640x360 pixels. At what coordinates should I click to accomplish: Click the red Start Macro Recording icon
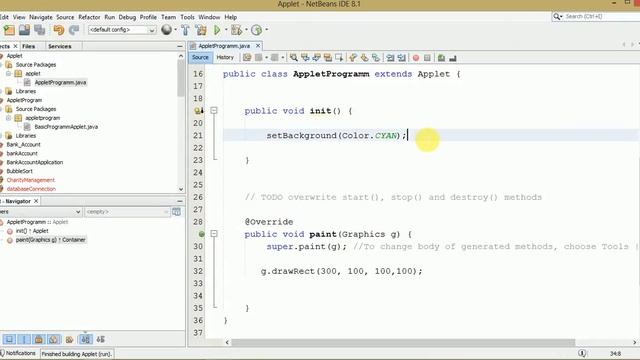click(x=416, y=58)
